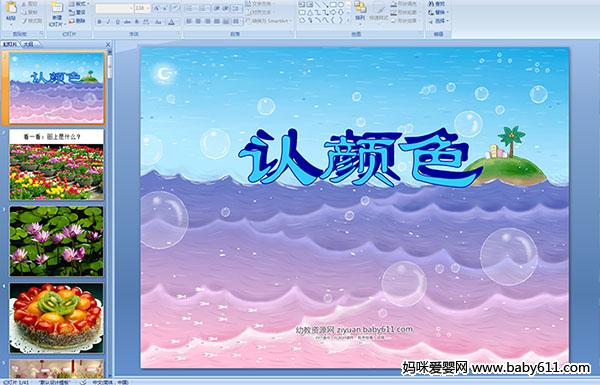This screenshot has width=600, height=385.
Task: Select the rectangle shape in shapes gallery
Action: click(x=333, y=4)
